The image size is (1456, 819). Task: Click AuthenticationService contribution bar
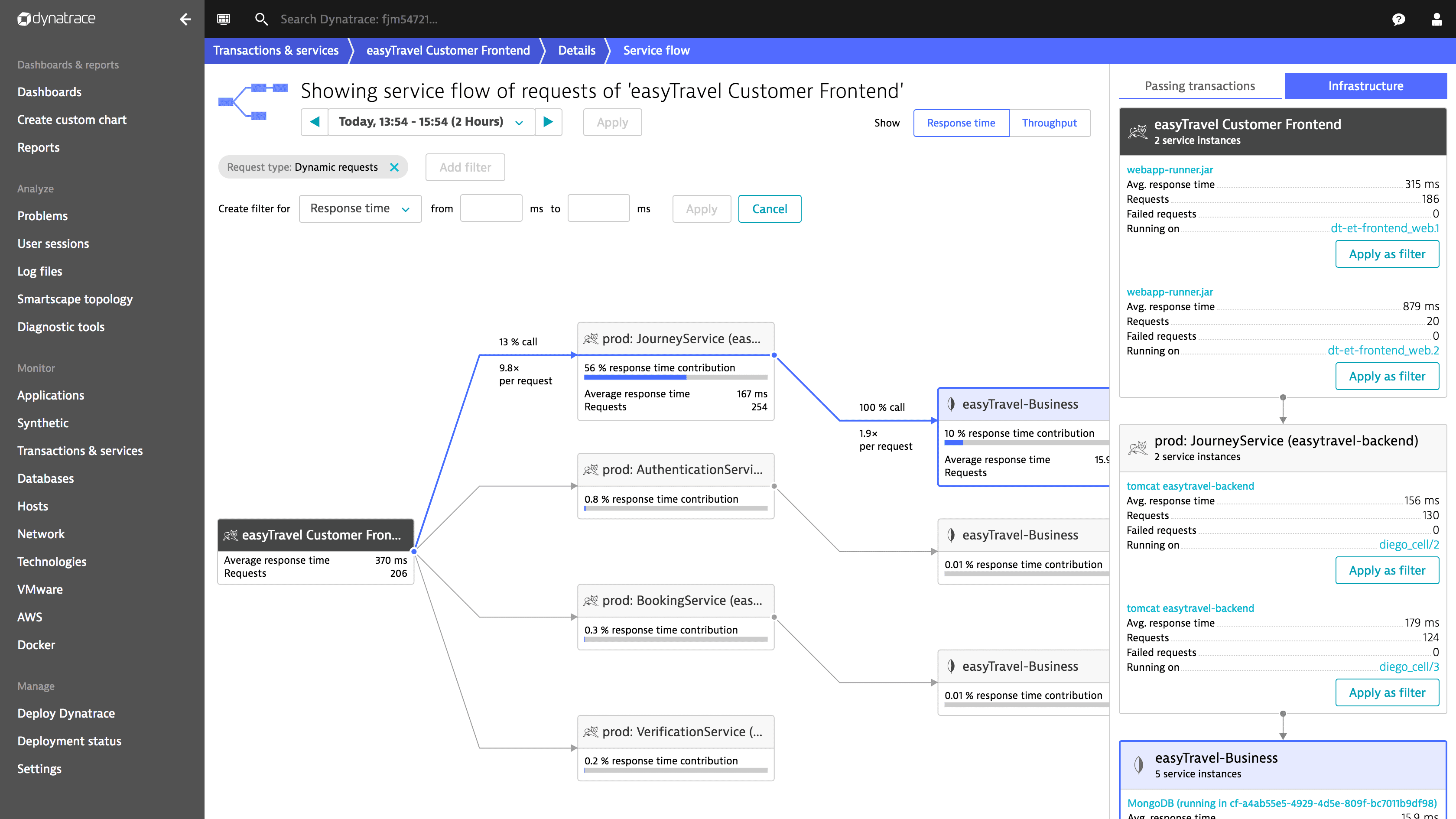pos(676,508)
